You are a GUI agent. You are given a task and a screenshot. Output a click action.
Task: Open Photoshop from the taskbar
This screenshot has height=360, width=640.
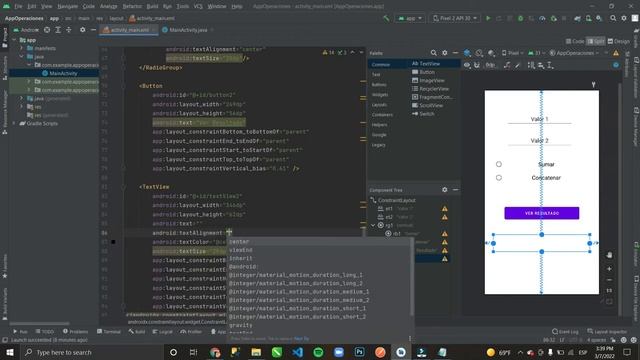[x=360, y=352]
